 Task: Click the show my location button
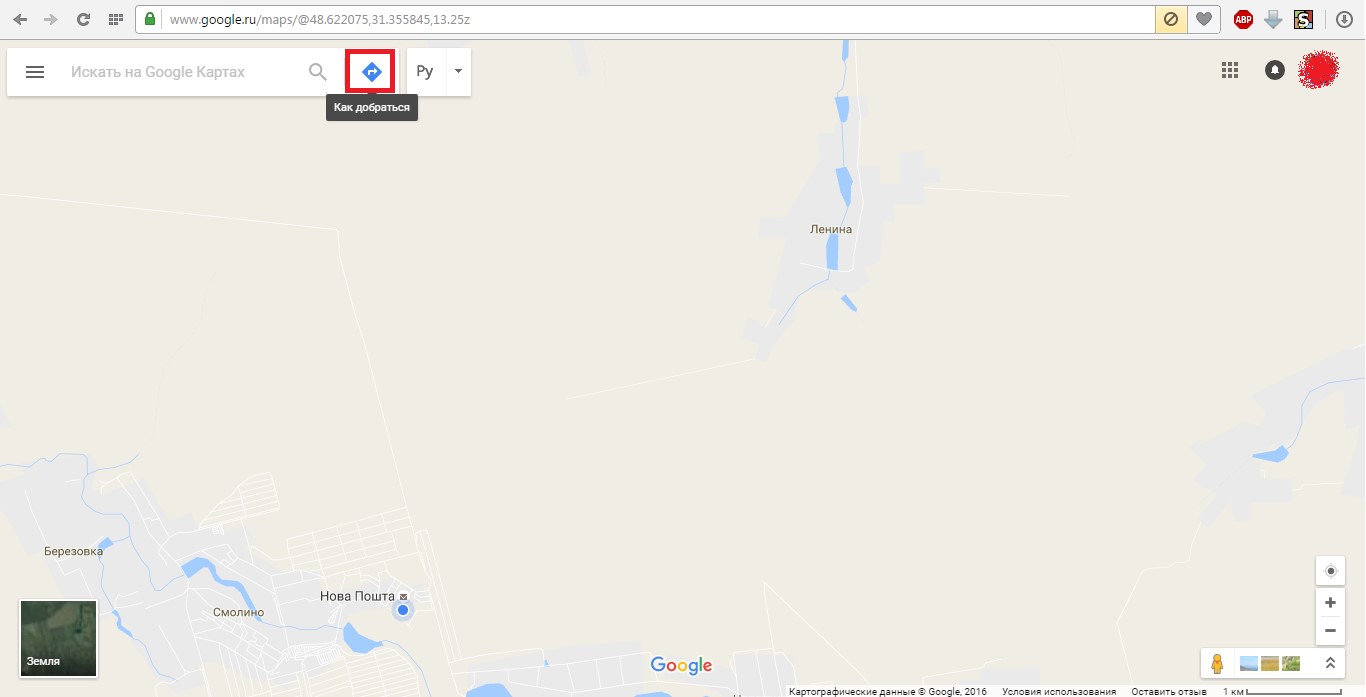[1330, 571]
